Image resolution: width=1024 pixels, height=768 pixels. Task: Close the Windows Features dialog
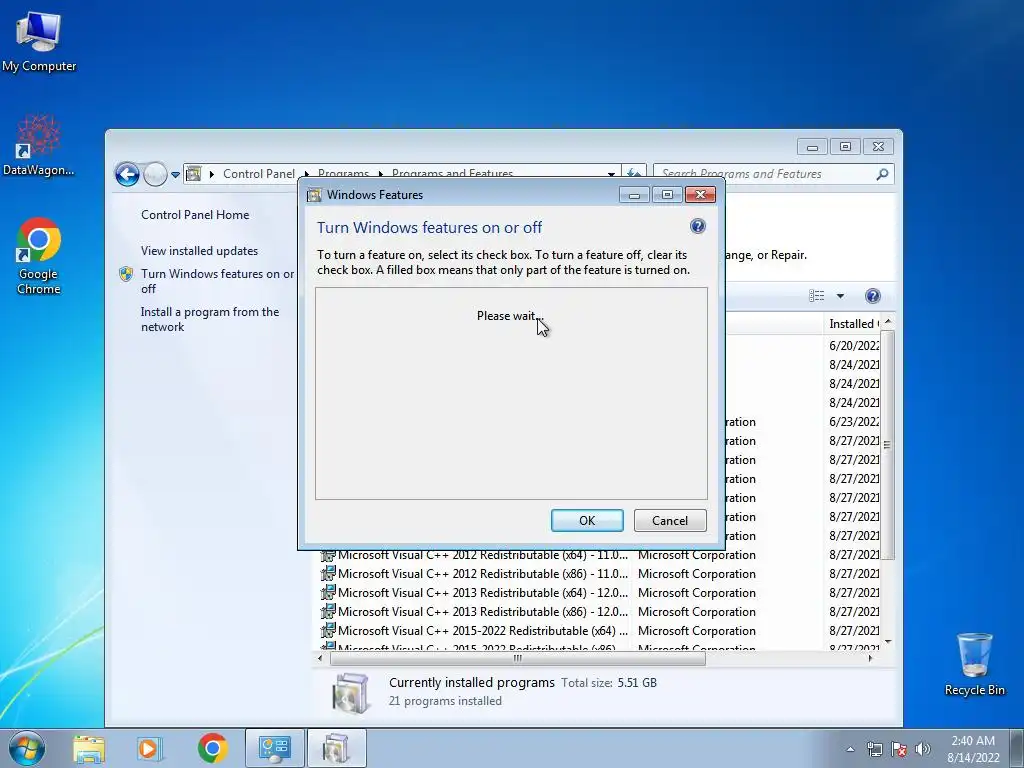coord(700,195)
